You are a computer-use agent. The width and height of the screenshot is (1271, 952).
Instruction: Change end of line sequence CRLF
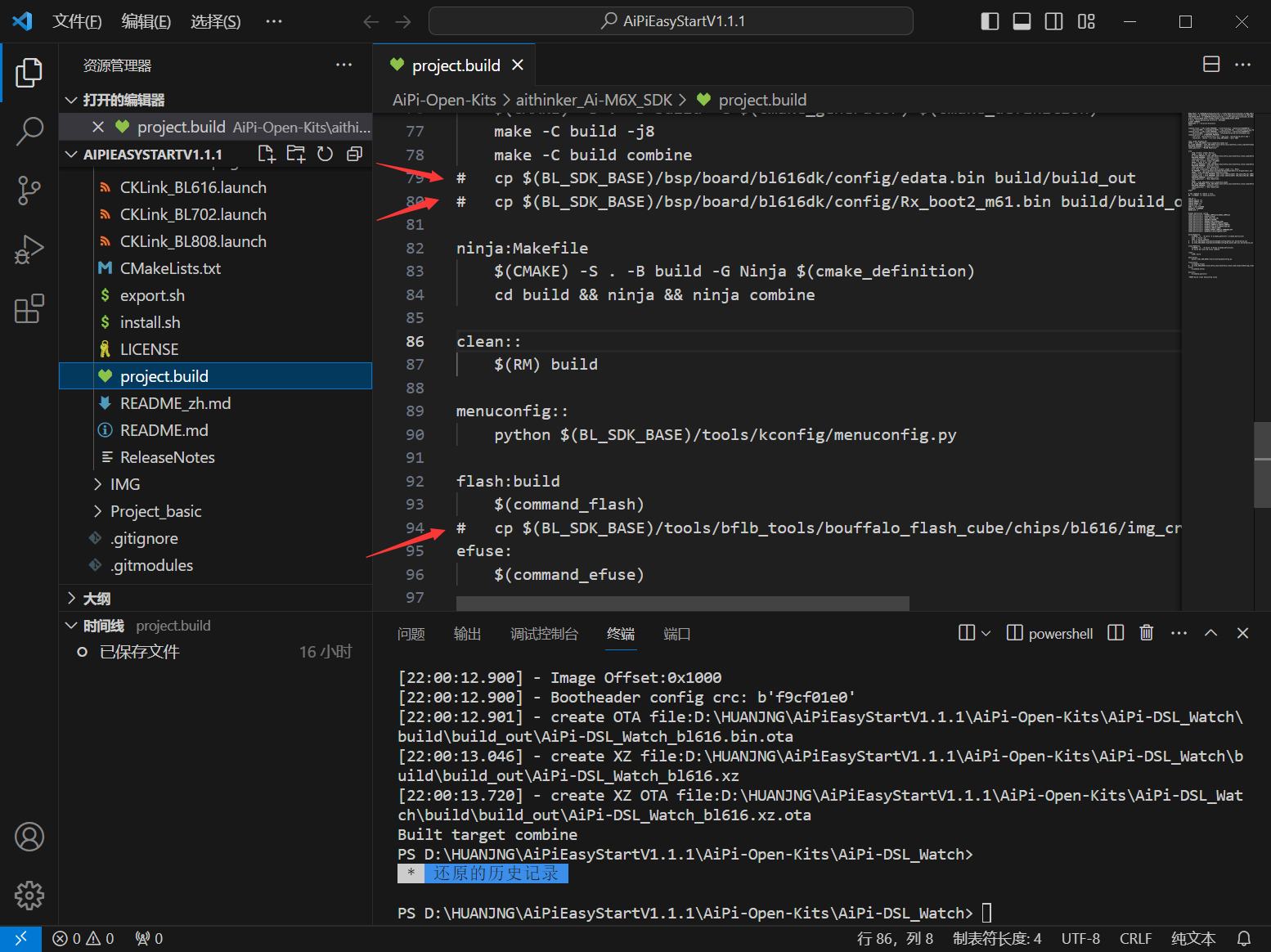tap(1135, 938)
